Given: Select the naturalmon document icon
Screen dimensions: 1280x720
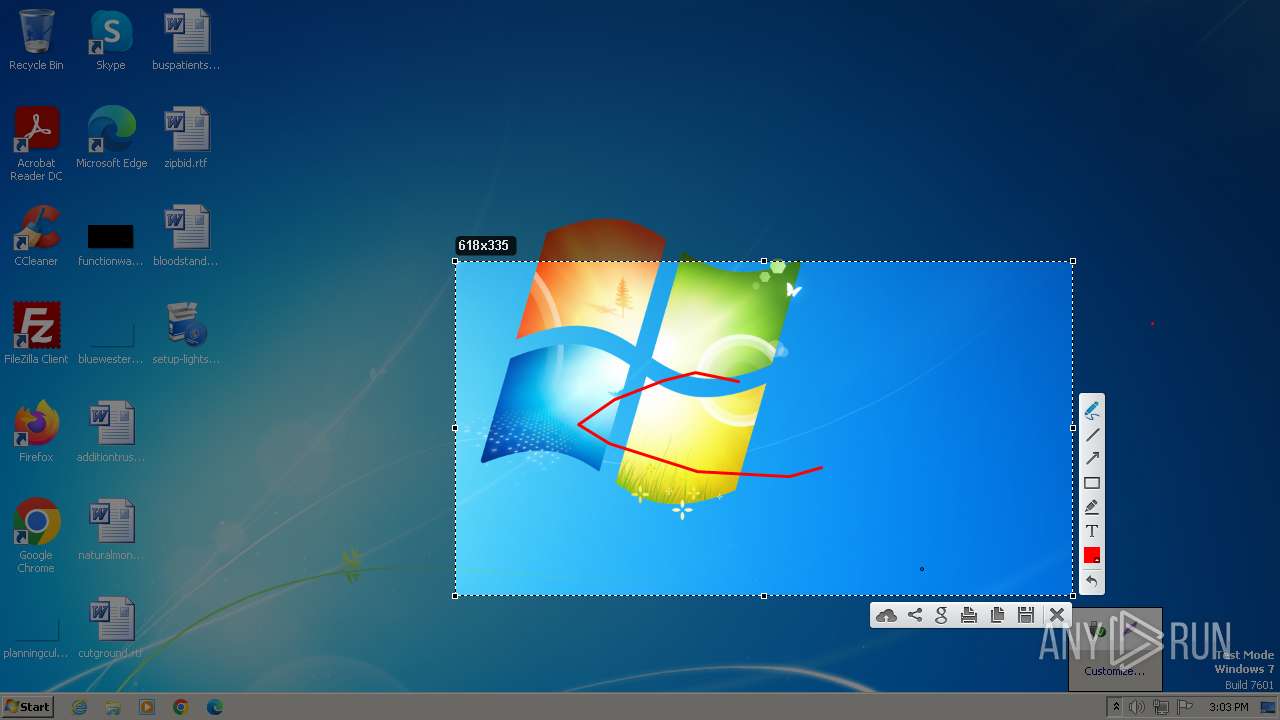Looking at the screenshot, I should (x=111, y=530).
